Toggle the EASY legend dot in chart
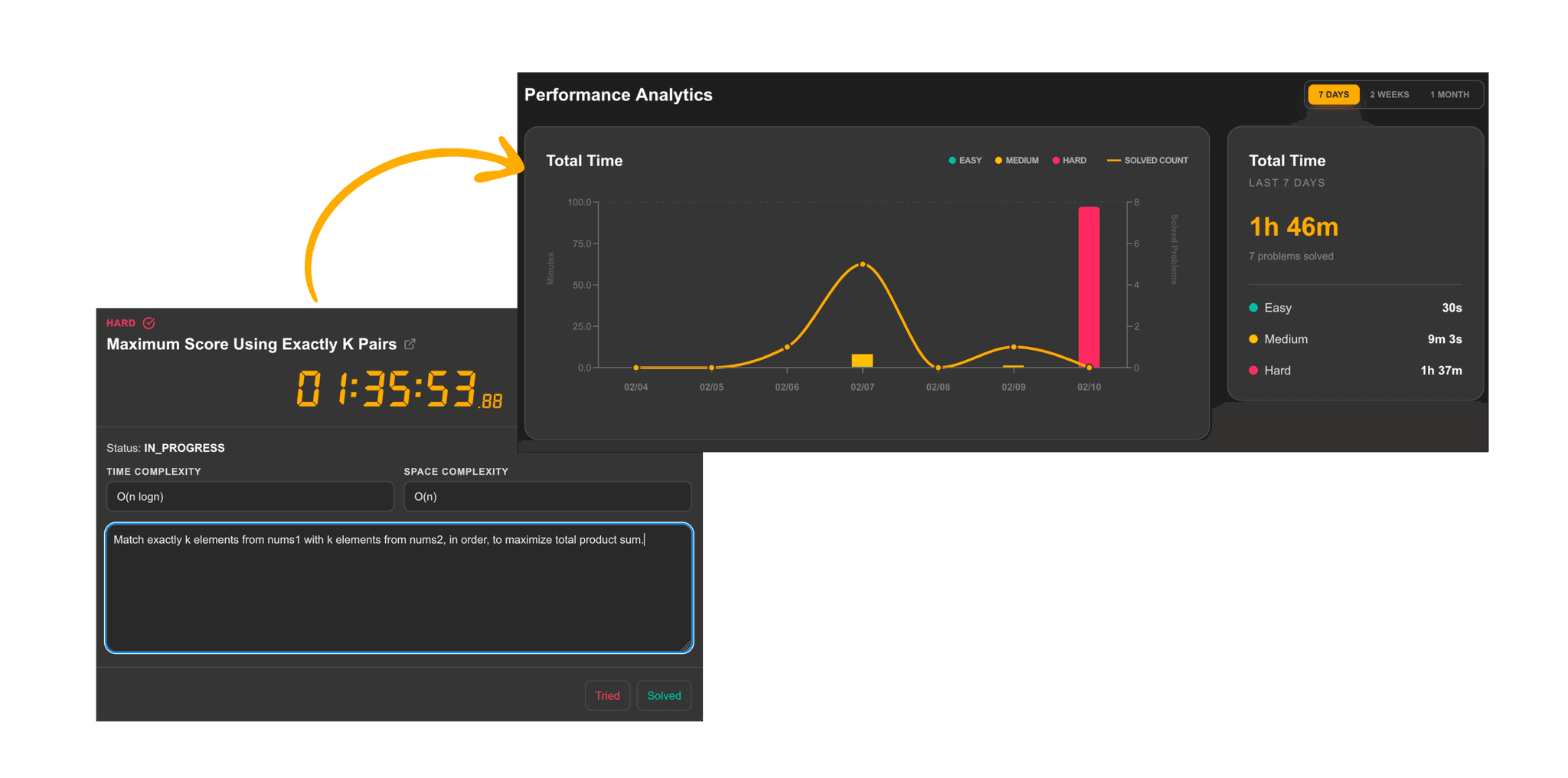1568x778 pixels. (x=952, y=161)
